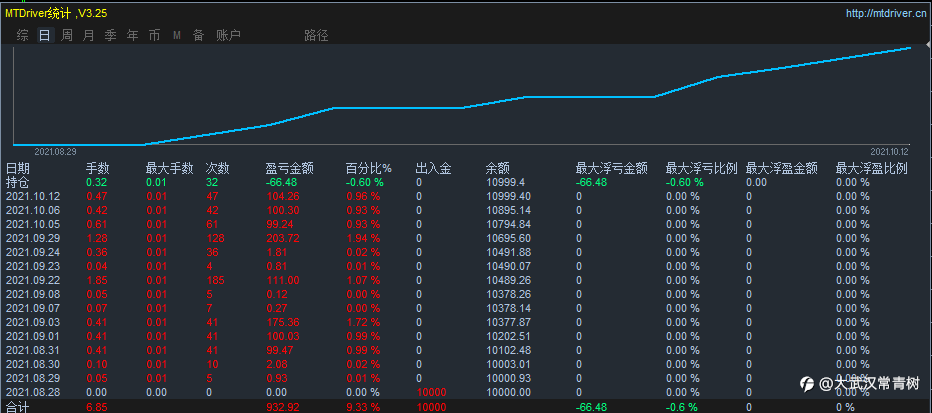Select the 2021.08.28 date row
The width and height of the screenshot is (932, 413).
point(466,392)
